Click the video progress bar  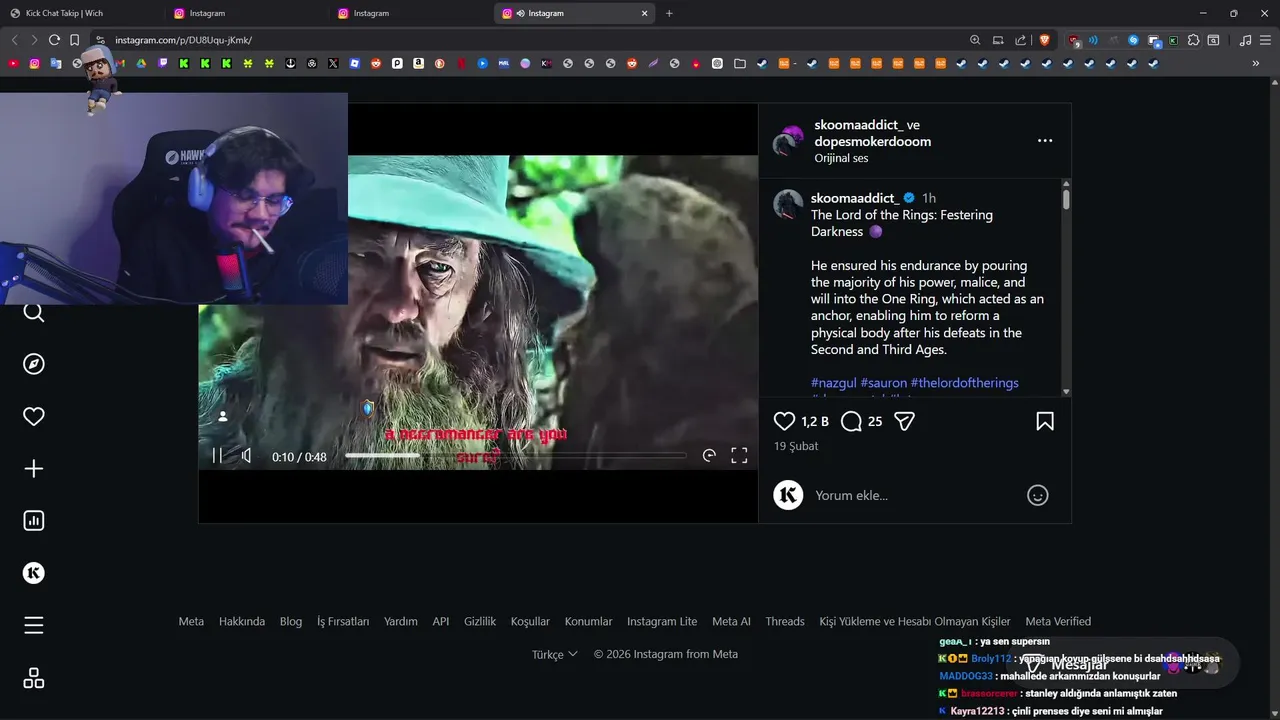[515, 456]
